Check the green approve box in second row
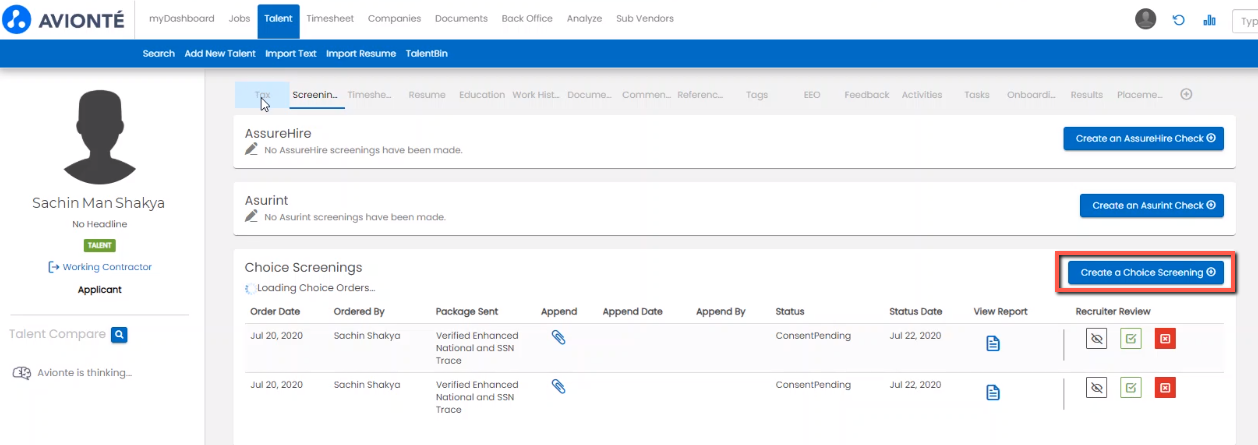 1131,387
